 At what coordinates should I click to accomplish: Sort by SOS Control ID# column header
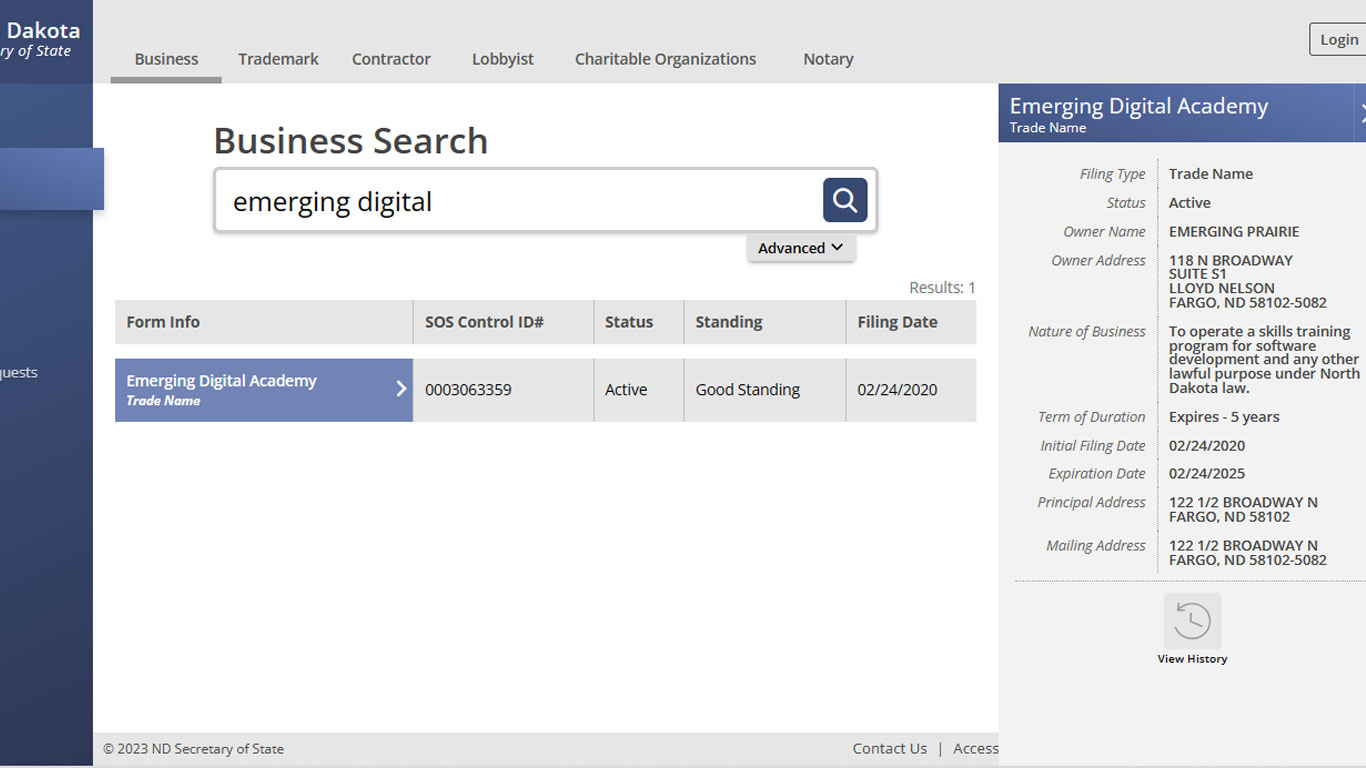pos(503,322)
